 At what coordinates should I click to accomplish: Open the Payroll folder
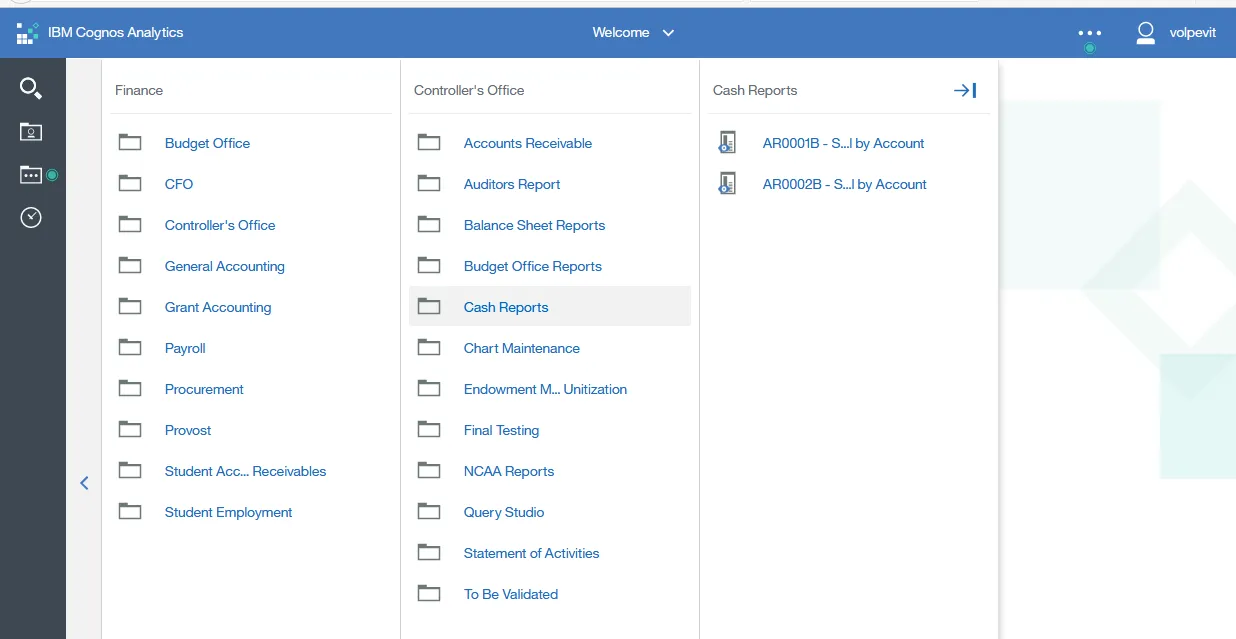click(185, 348)
